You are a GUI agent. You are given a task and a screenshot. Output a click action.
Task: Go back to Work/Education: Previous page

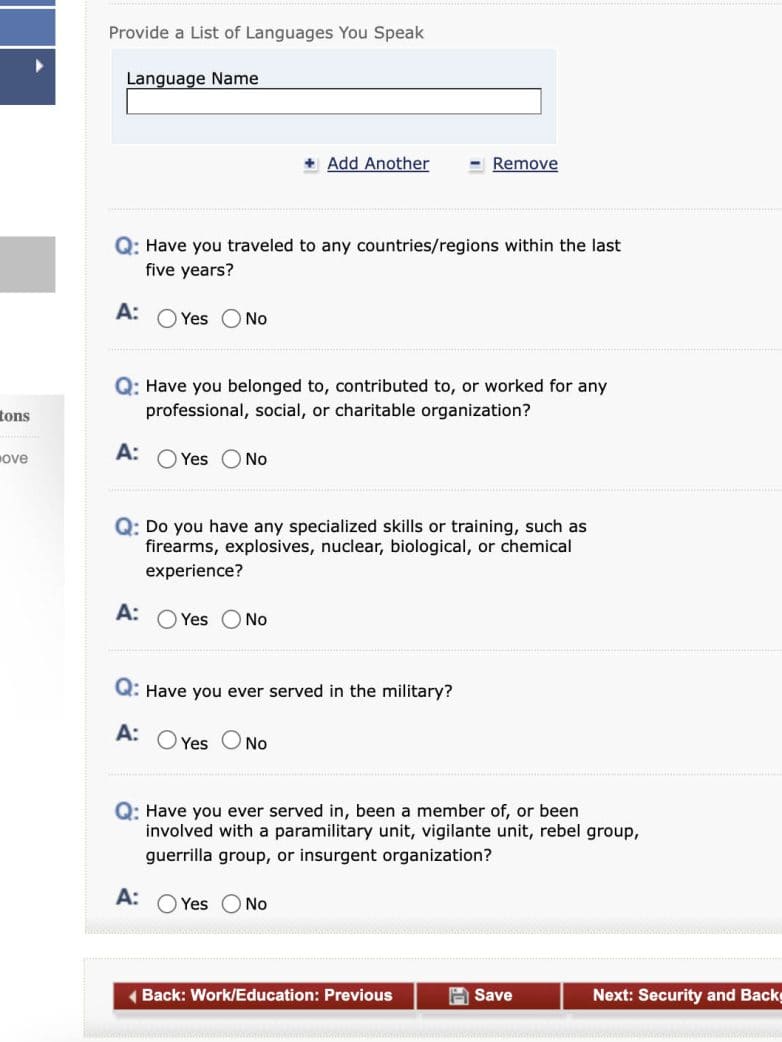coord(263,995)
